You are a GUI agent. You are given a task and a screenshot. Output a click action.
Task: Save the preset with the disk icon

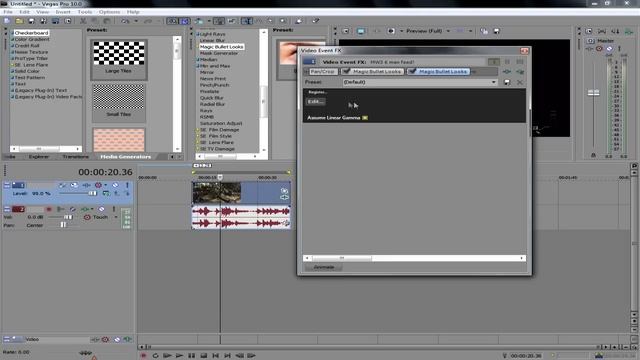(x=507, y=82)
